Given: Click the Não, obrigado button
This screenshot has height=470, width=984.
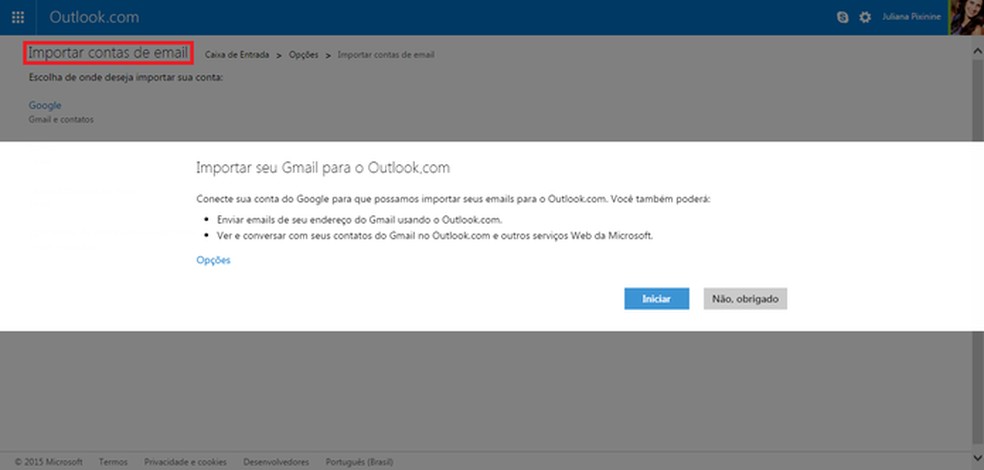Looking at the screenshot, I should [745, 299].
